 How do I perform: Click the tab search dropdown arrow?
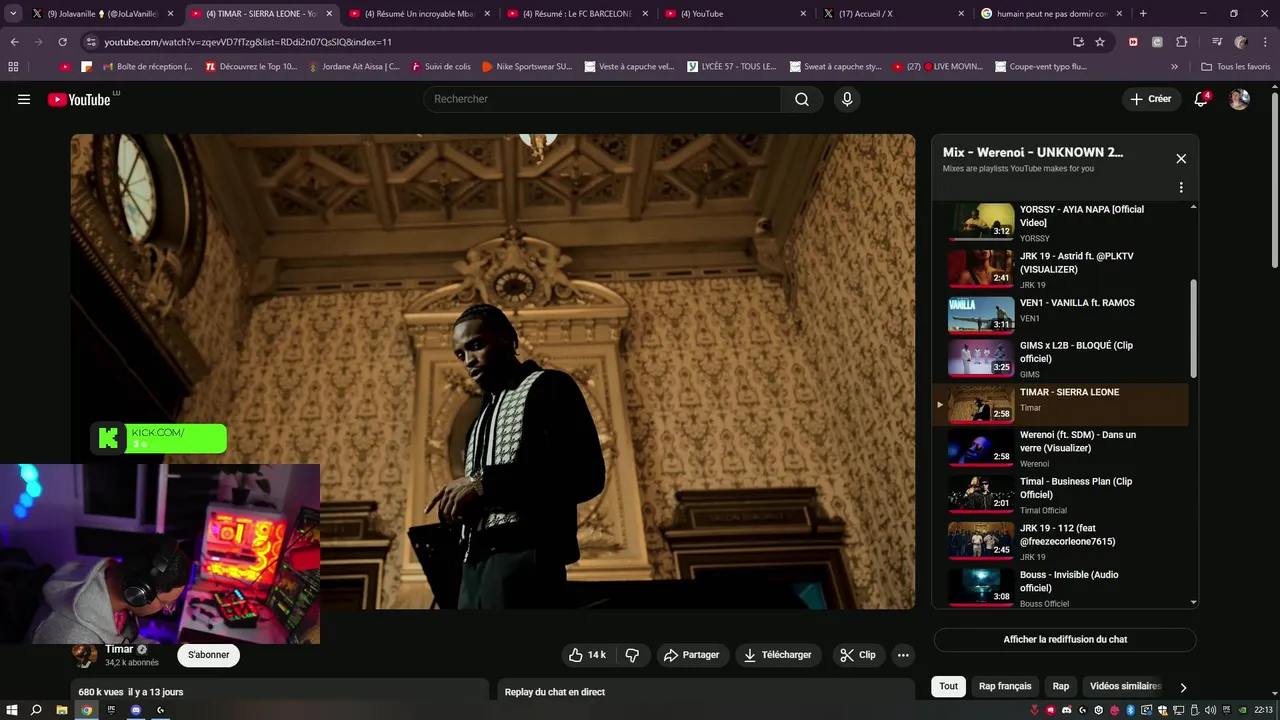pos(13,14)
